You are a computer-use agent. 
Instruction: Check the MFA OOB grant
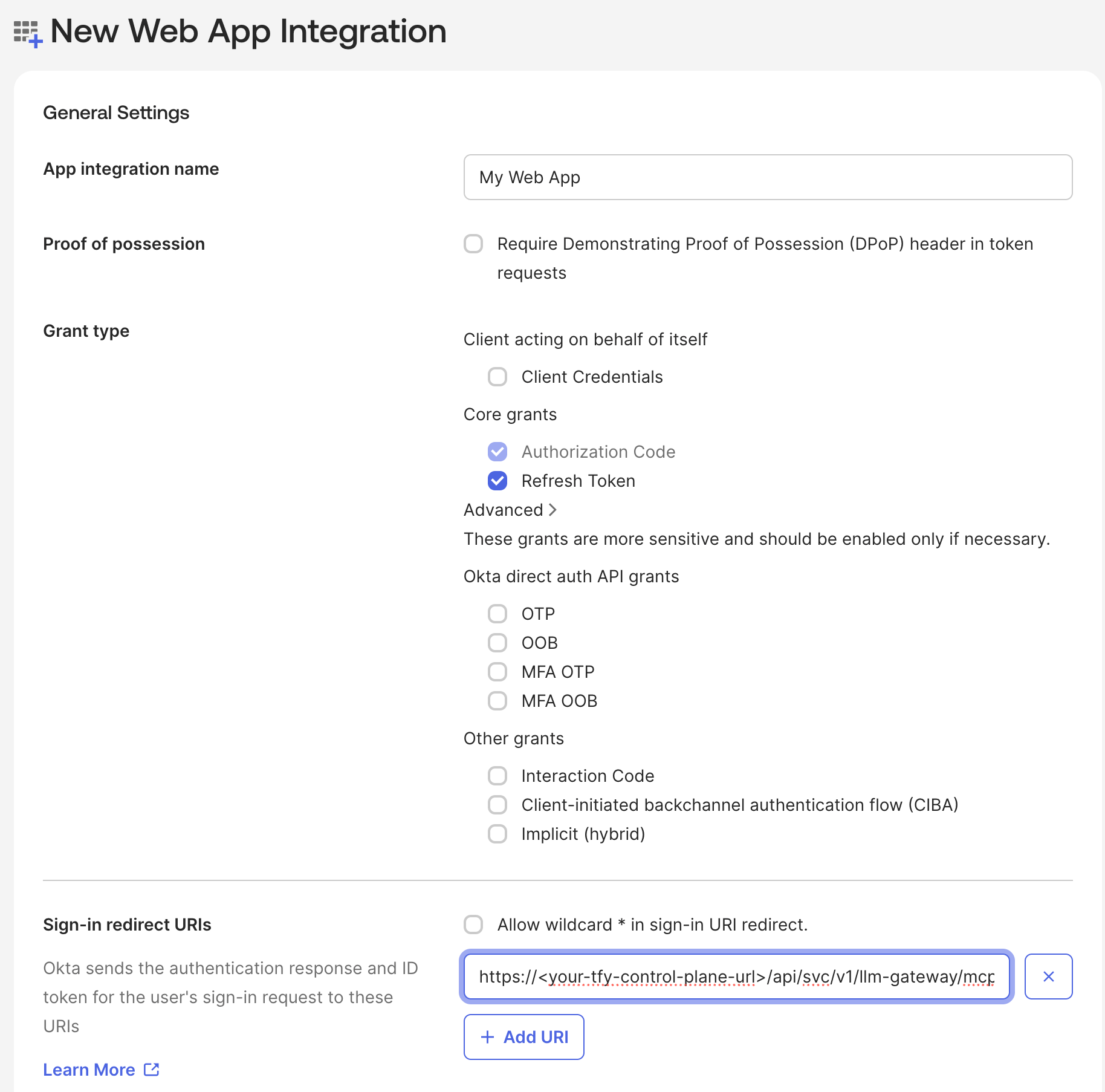tap(497, 701)
